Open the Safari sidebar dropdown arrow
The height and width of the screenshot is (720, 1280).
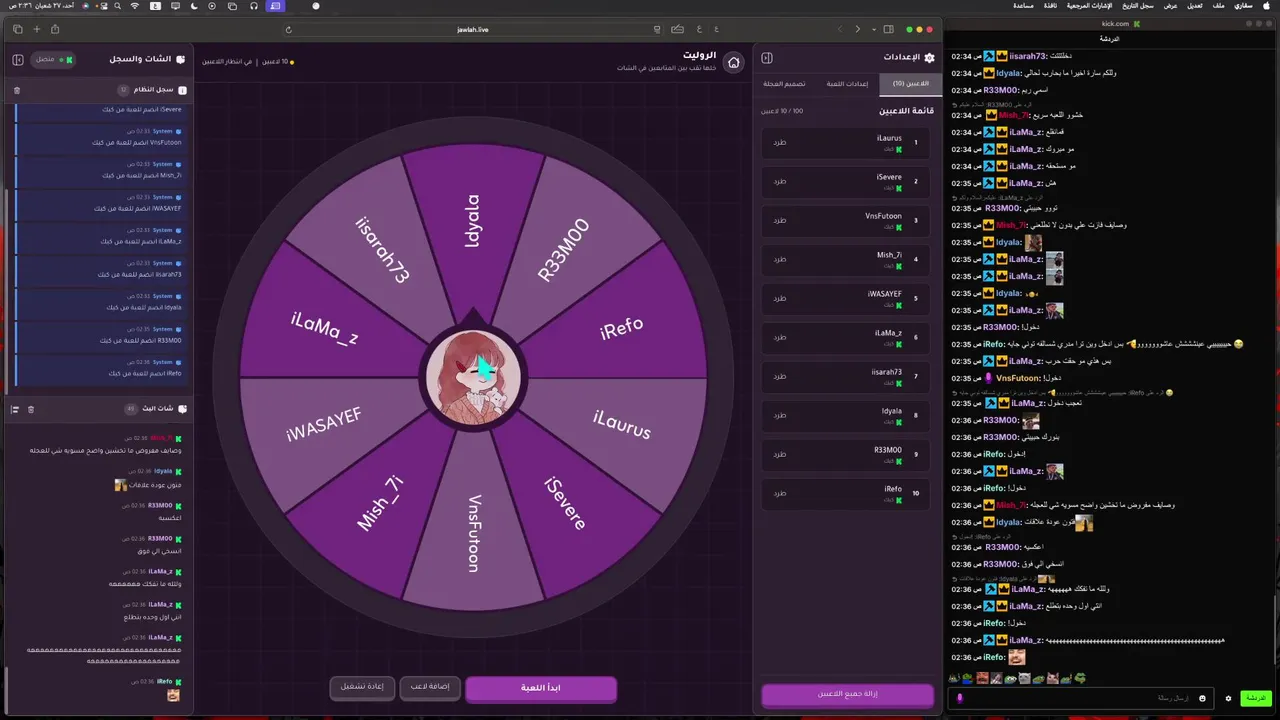(x=874, y=29)
